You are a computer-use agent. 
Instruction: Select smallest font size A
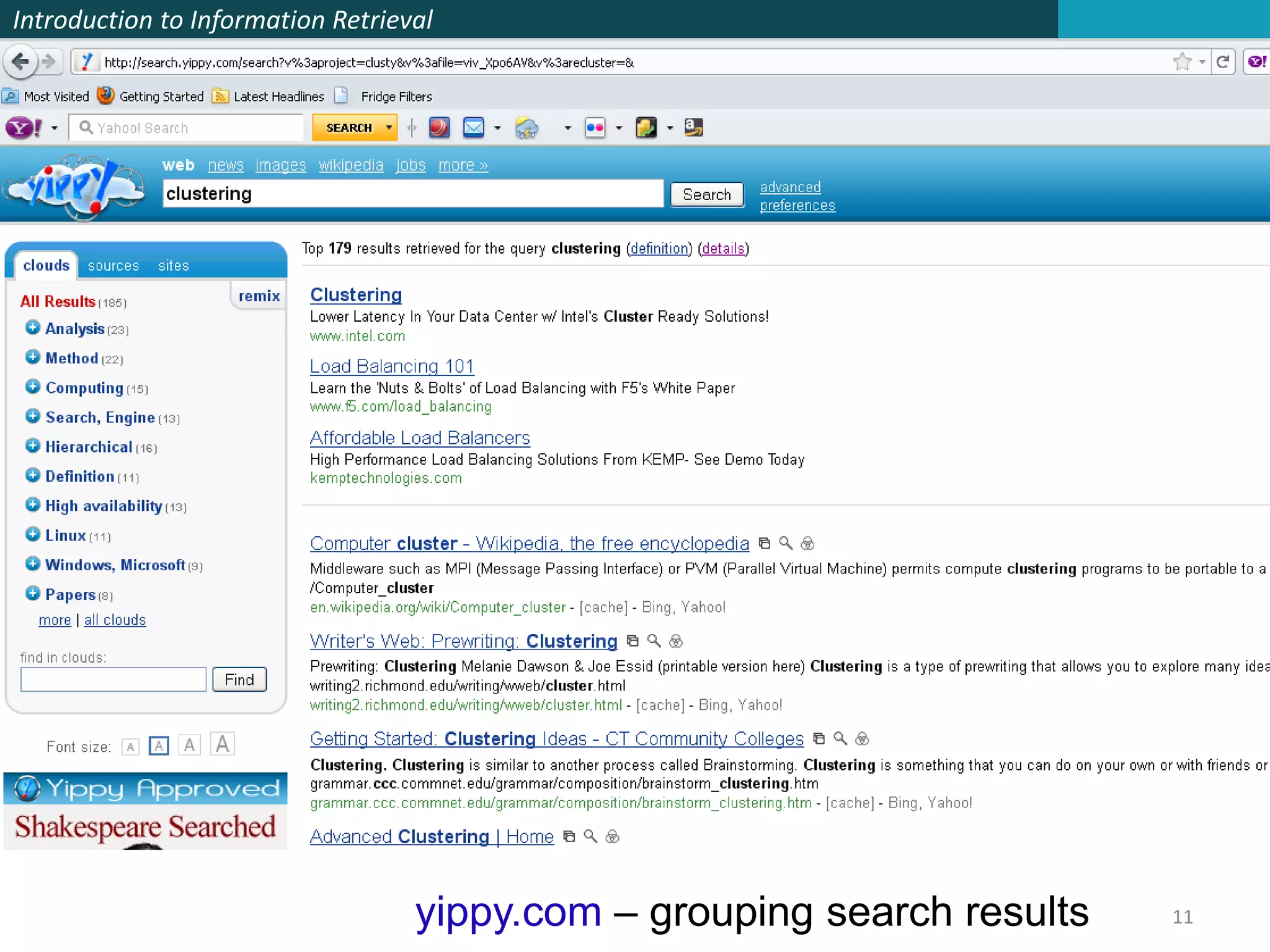coord(130,747)
